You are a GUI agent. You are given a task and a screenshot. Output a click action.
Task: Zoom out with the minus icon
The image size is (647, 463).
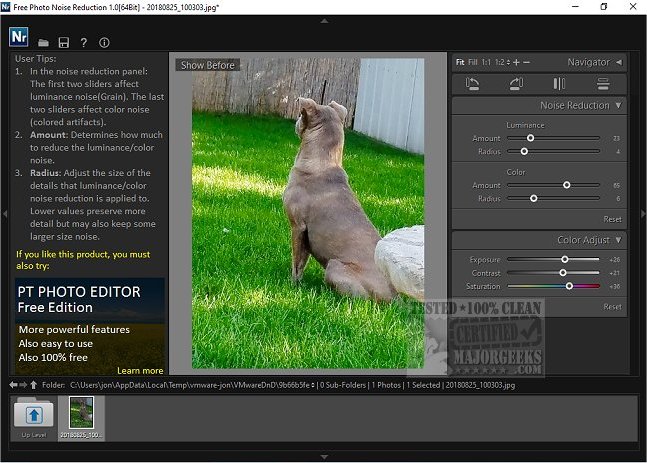[x=527, y=62]
